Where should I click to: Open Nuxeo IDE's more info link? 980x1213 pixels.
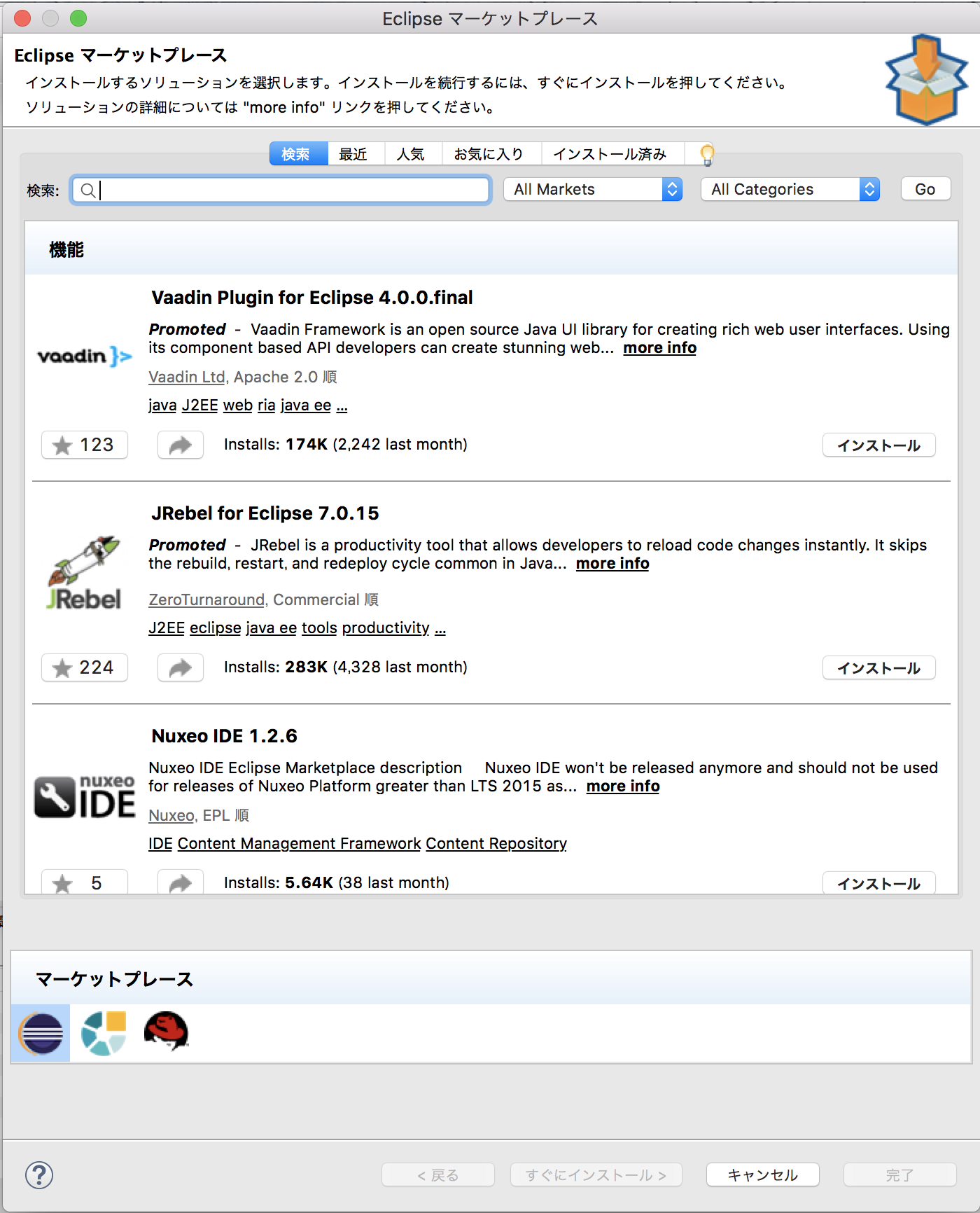623,786
